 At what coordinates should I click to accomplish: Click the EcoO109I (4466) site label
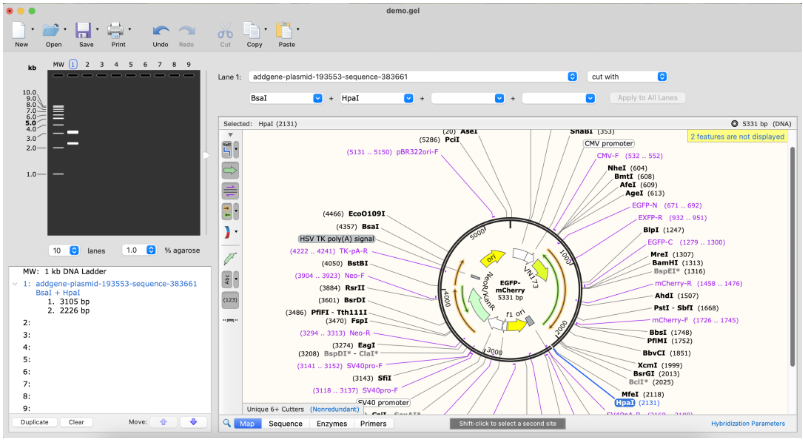(x=354, y=214)
